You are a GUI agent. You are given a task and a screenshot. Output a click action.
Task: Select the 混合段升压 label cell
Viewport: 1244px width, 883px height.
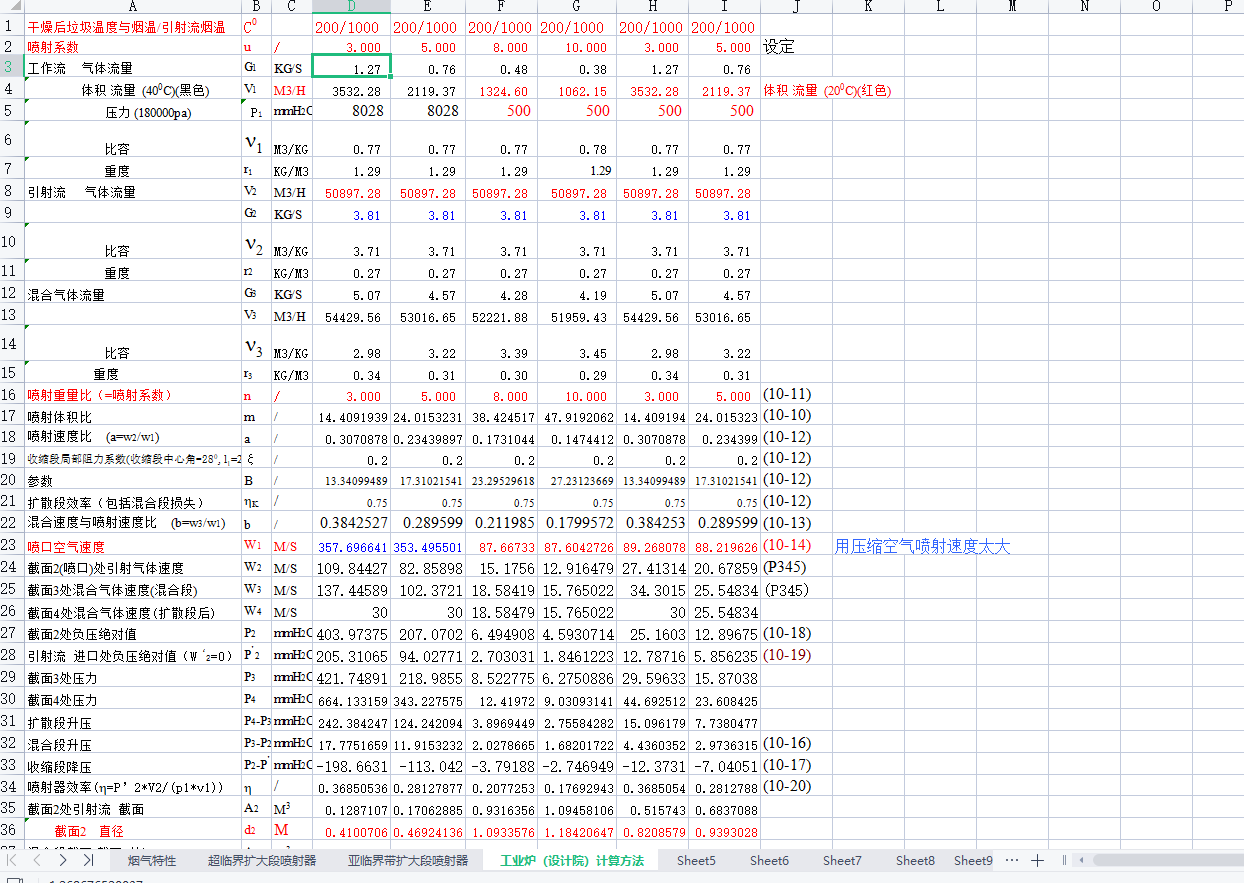click(x=133, y=744)
